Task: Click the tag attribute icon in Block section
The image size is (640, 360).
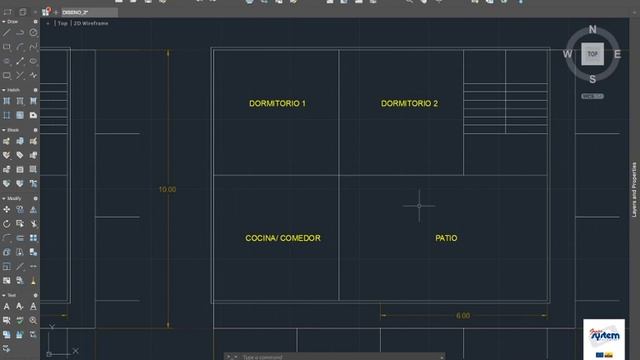Action: (20, 155)
